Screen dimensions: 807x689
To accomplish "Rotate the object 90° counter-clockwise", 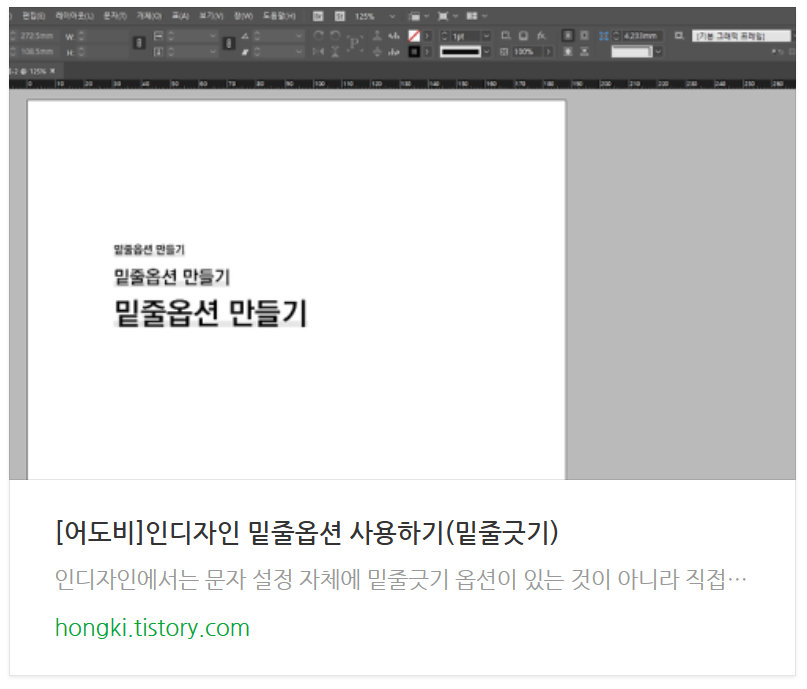I will pos(335,36).
